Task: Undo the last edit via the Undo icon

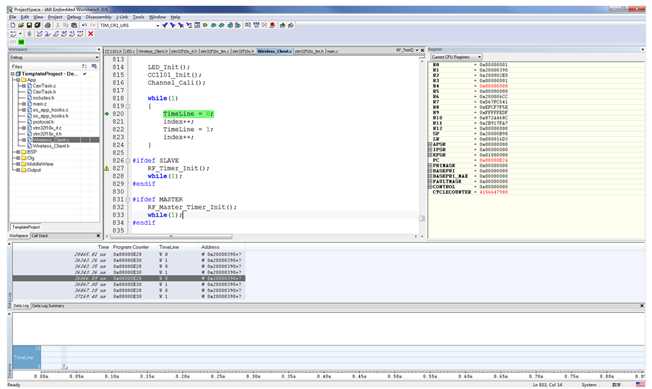Action: pos(84,25)
